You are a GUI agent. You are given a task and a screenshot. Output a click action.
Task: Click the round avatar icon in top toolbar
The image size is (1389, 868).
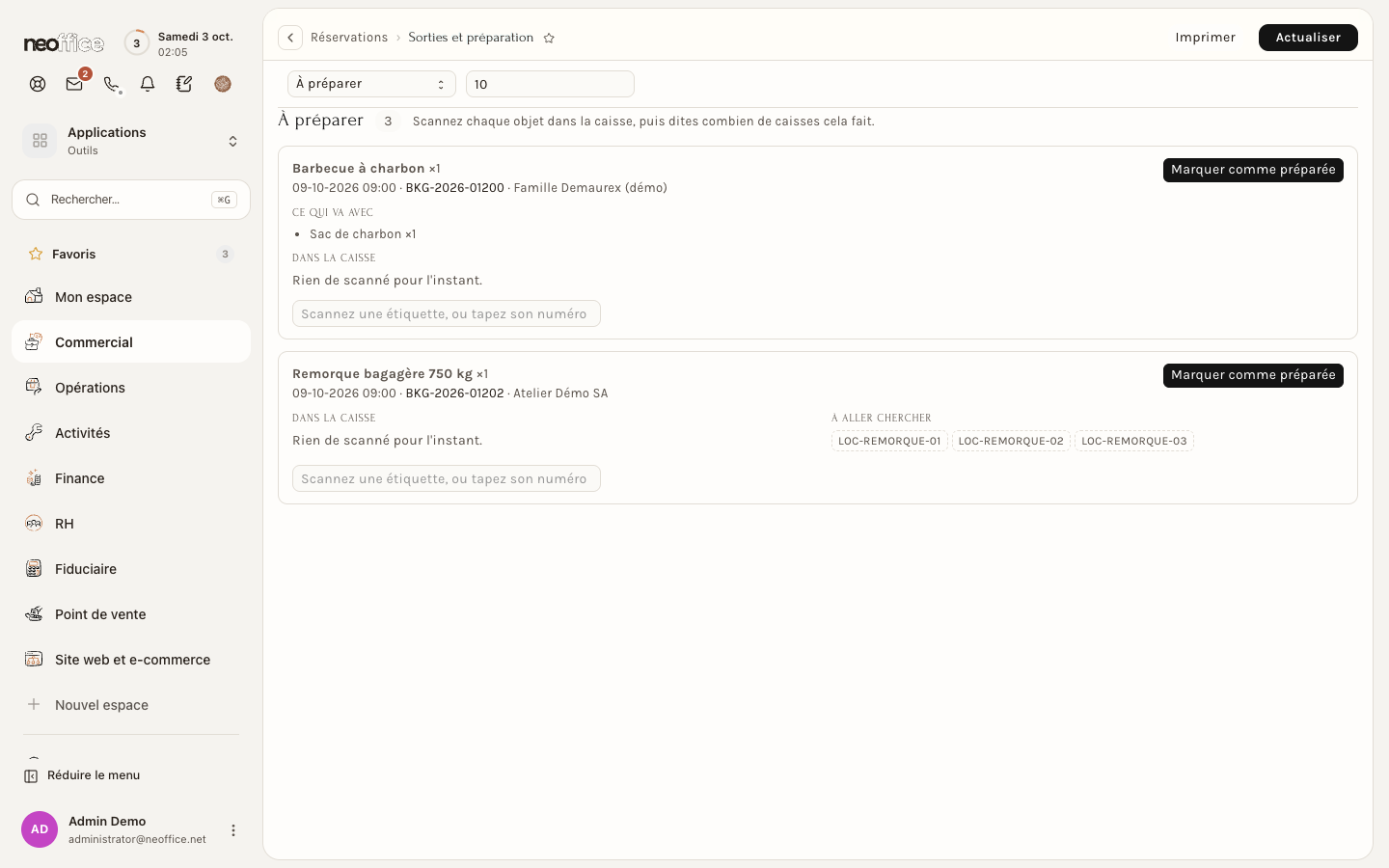click(223, 84)
